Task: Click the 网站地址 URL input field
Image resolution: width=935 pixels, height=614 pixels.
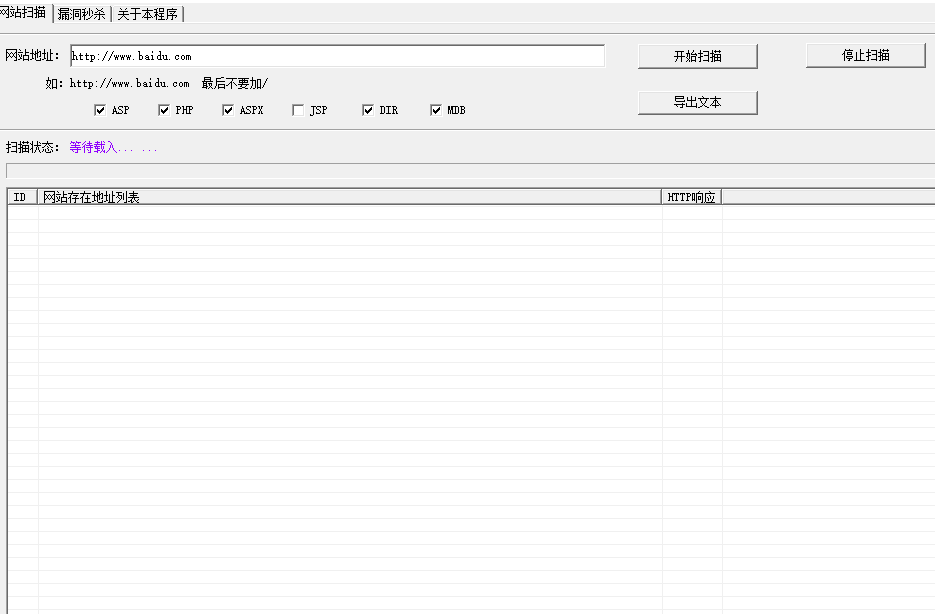Action: [337, 56]
